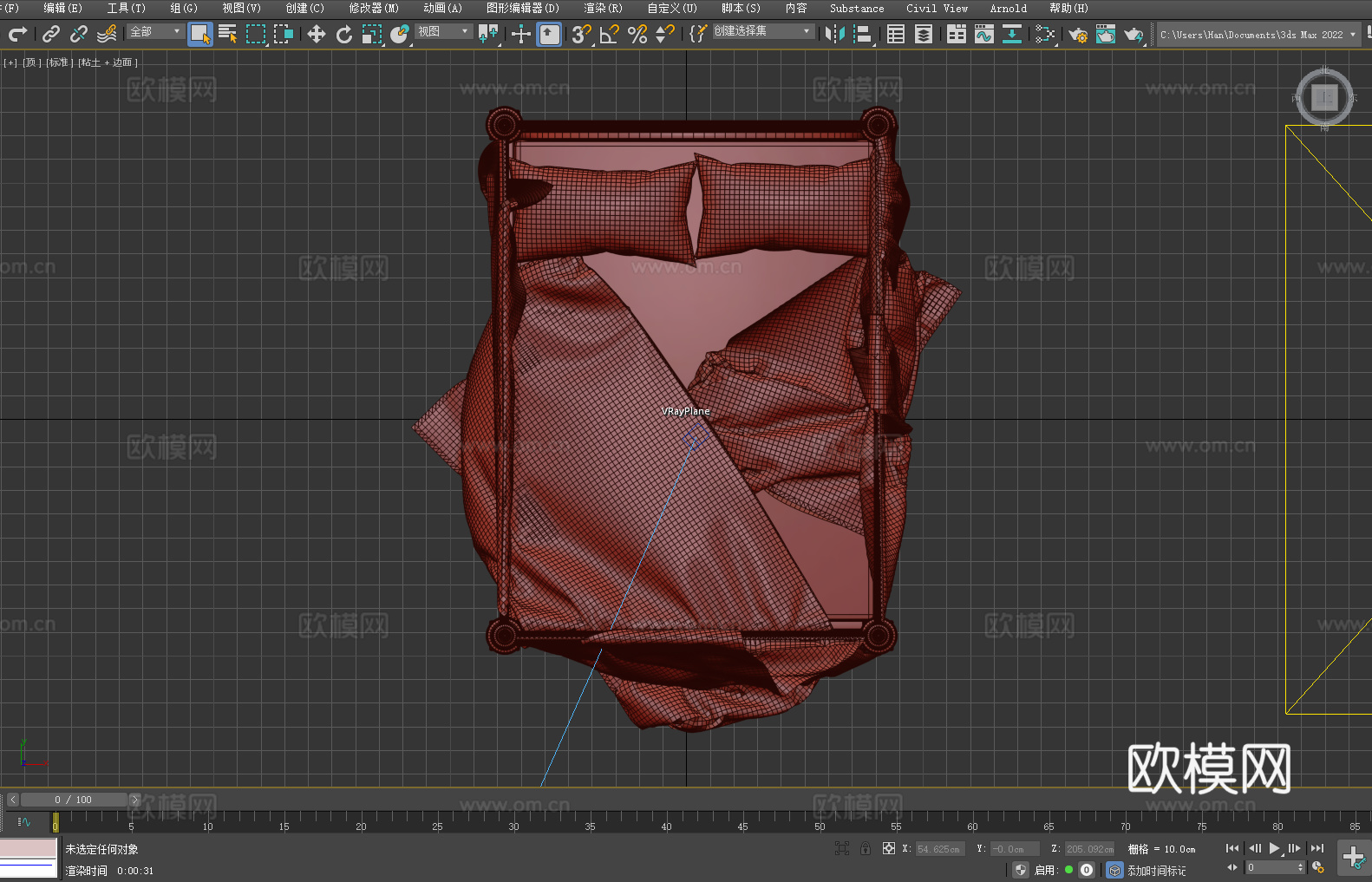Screen dimensions: 1372x882
Task: Toggle the 3D Snaps button
Action: 581,34
